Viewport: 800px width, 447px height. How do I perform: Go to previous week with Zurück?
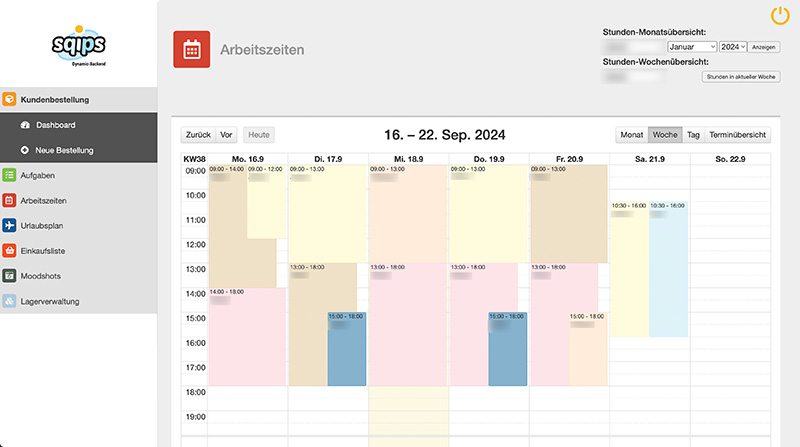(x=198, y=135)
